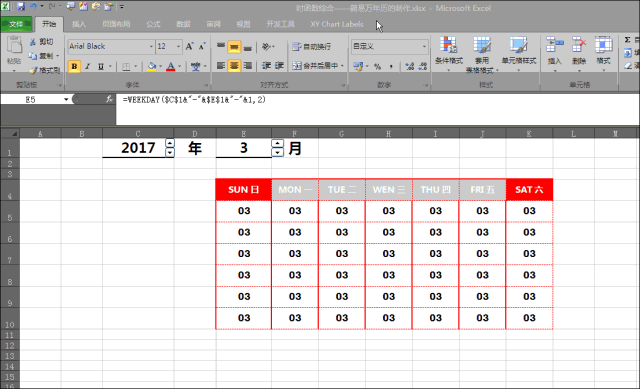This screenshot has width=640, height=389.
Task: Switch to the Formulas tab
Action: tap(153, 24)
